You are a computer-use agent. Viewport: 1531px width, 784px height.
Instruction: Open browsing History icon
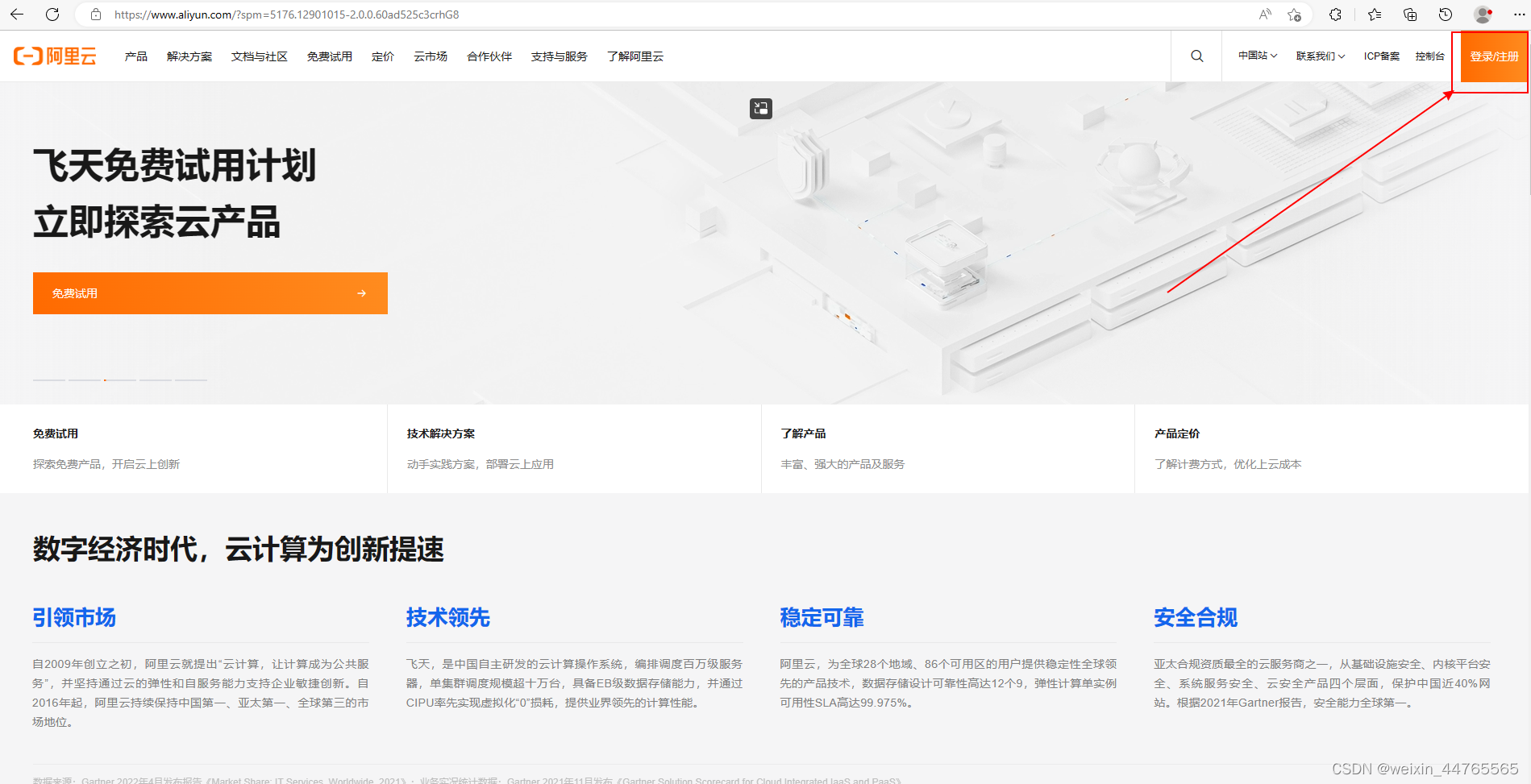pyautogui.click(x=1446, y=15)
